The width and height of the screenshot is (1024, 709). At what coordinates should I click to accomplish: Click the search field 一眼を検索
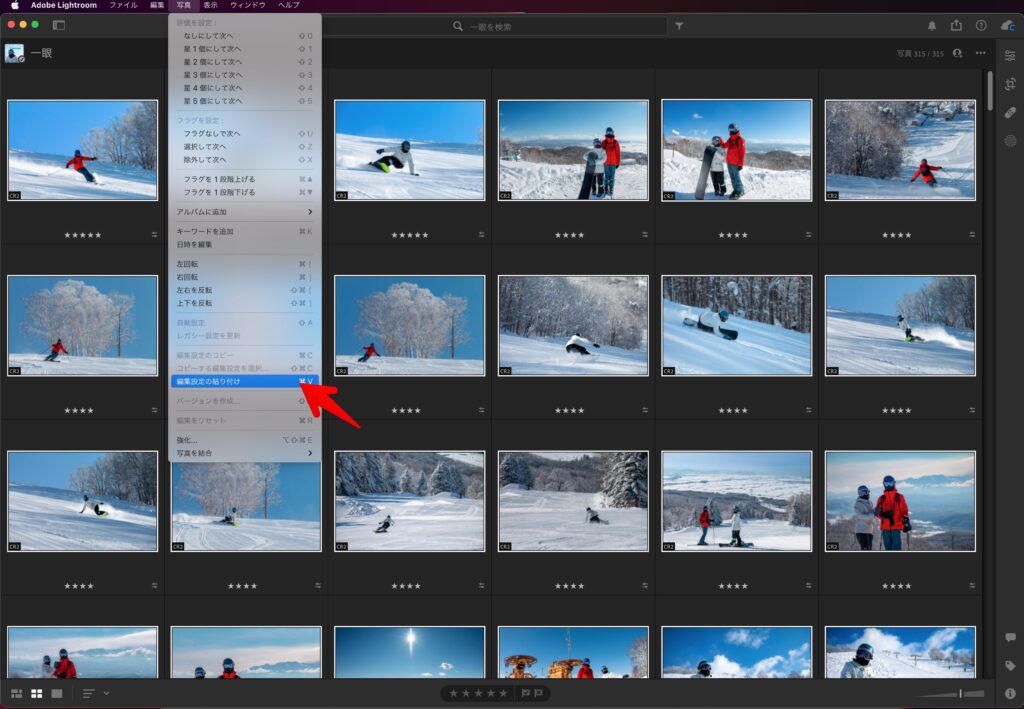point(496,26)
